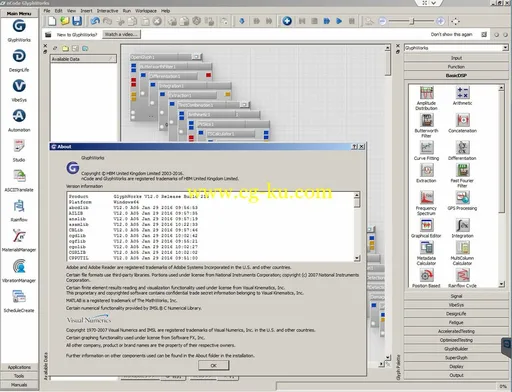The image size is (512, 392).
Task: Click the Save icon in toolbar
Action: point(77,21)
